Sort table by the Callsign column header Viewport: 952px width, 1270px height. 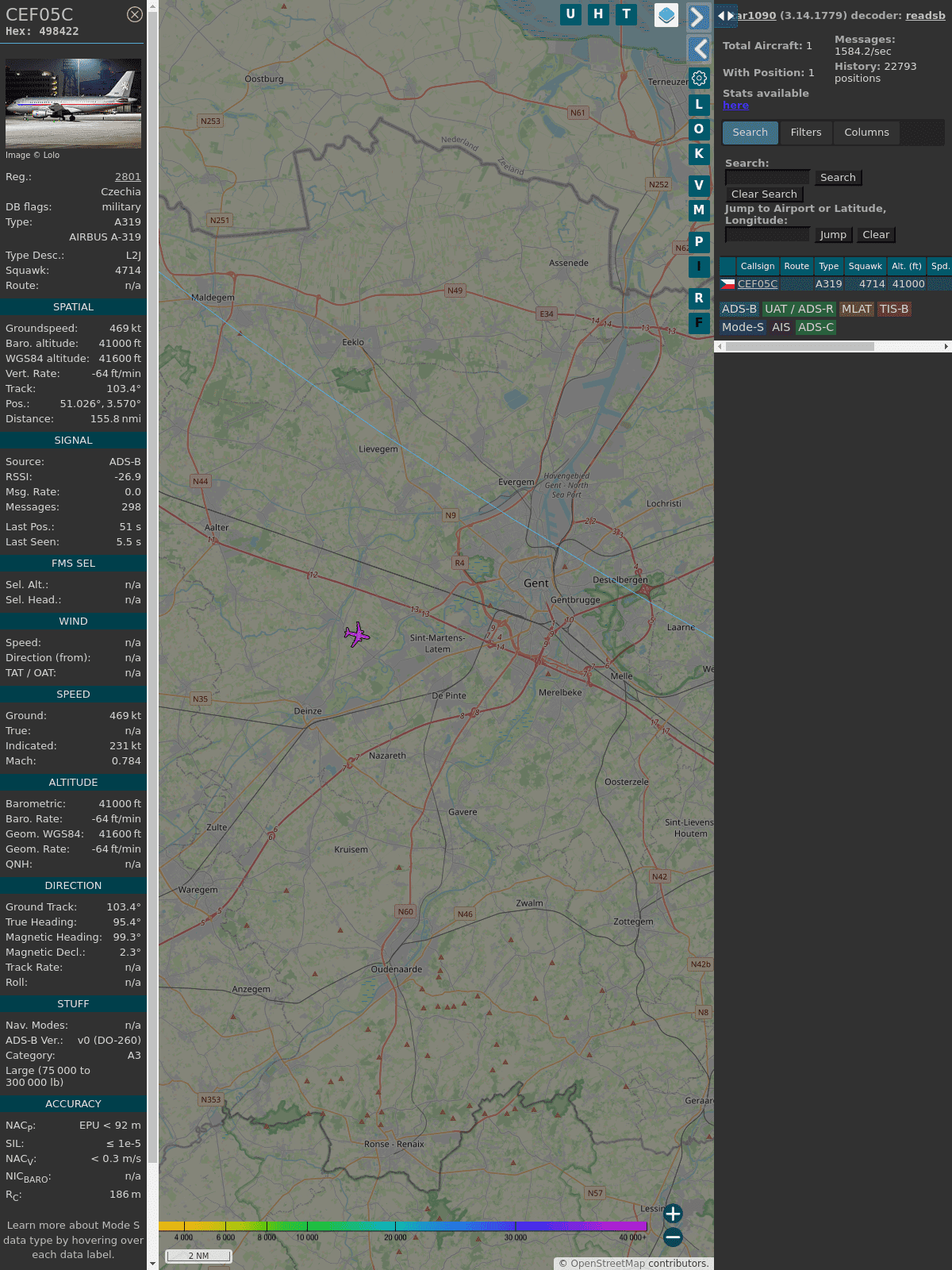point(757,266)
